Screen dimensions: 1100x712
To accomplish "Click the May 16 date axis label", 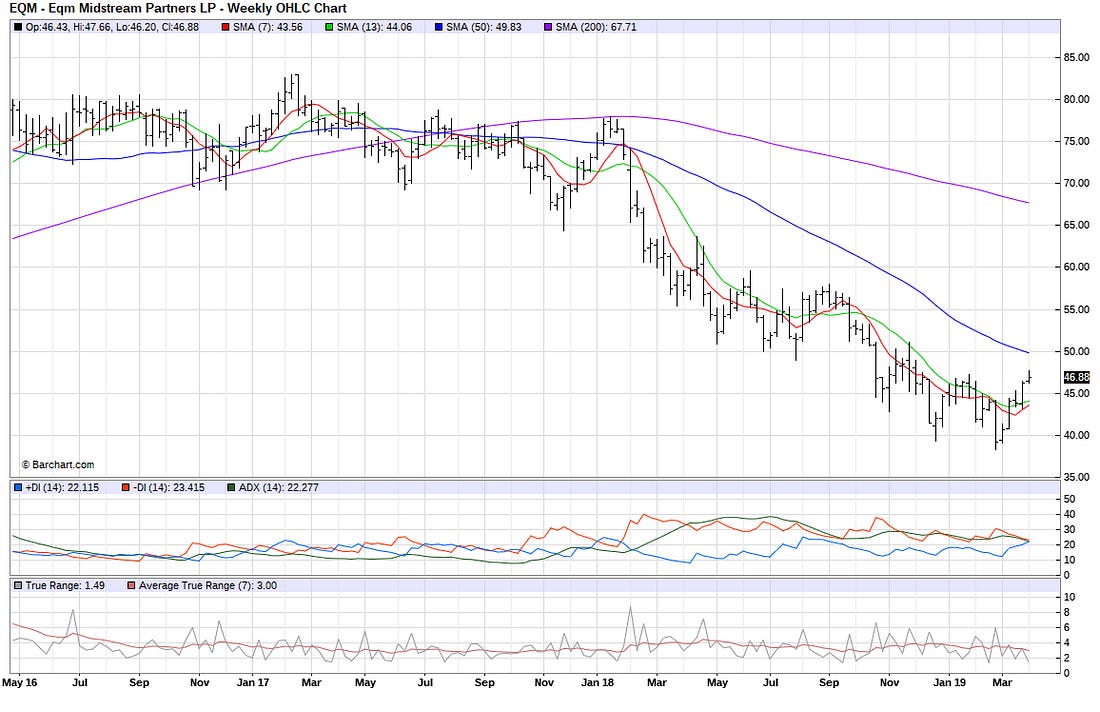I will tap(20, 683).
